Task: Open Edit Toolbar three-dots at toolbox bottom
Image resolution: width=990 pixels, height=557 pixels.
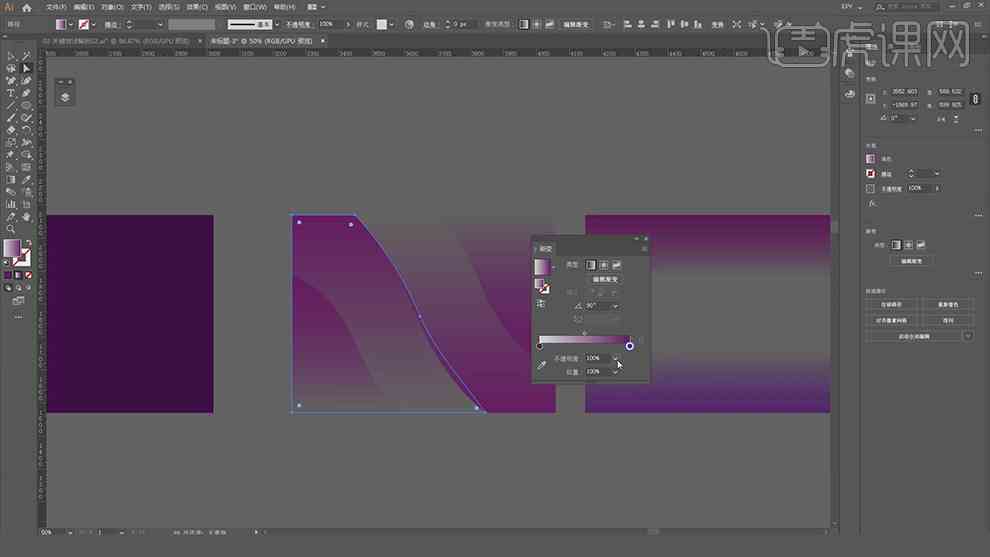Action: (18, 317)
